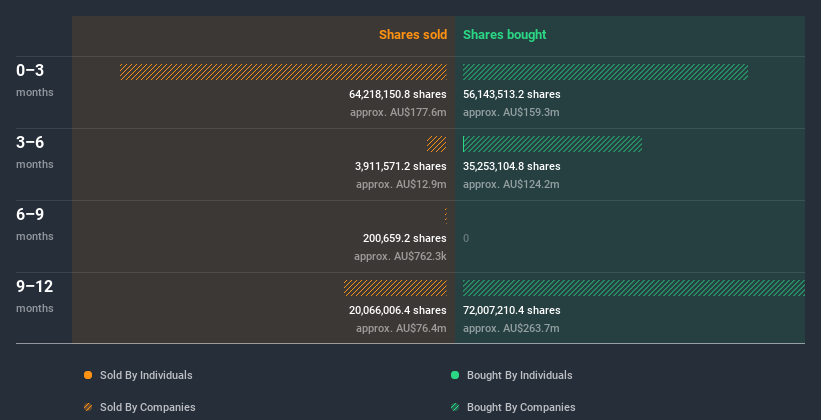
Task: Click the hatched Bought By Companies legend icon
Action: coord(455,407)
